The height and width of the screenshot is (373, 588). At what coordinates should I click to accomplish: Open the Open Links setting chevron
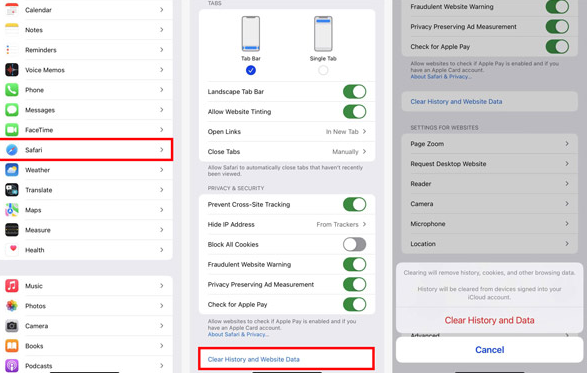(x=364, y=132)
